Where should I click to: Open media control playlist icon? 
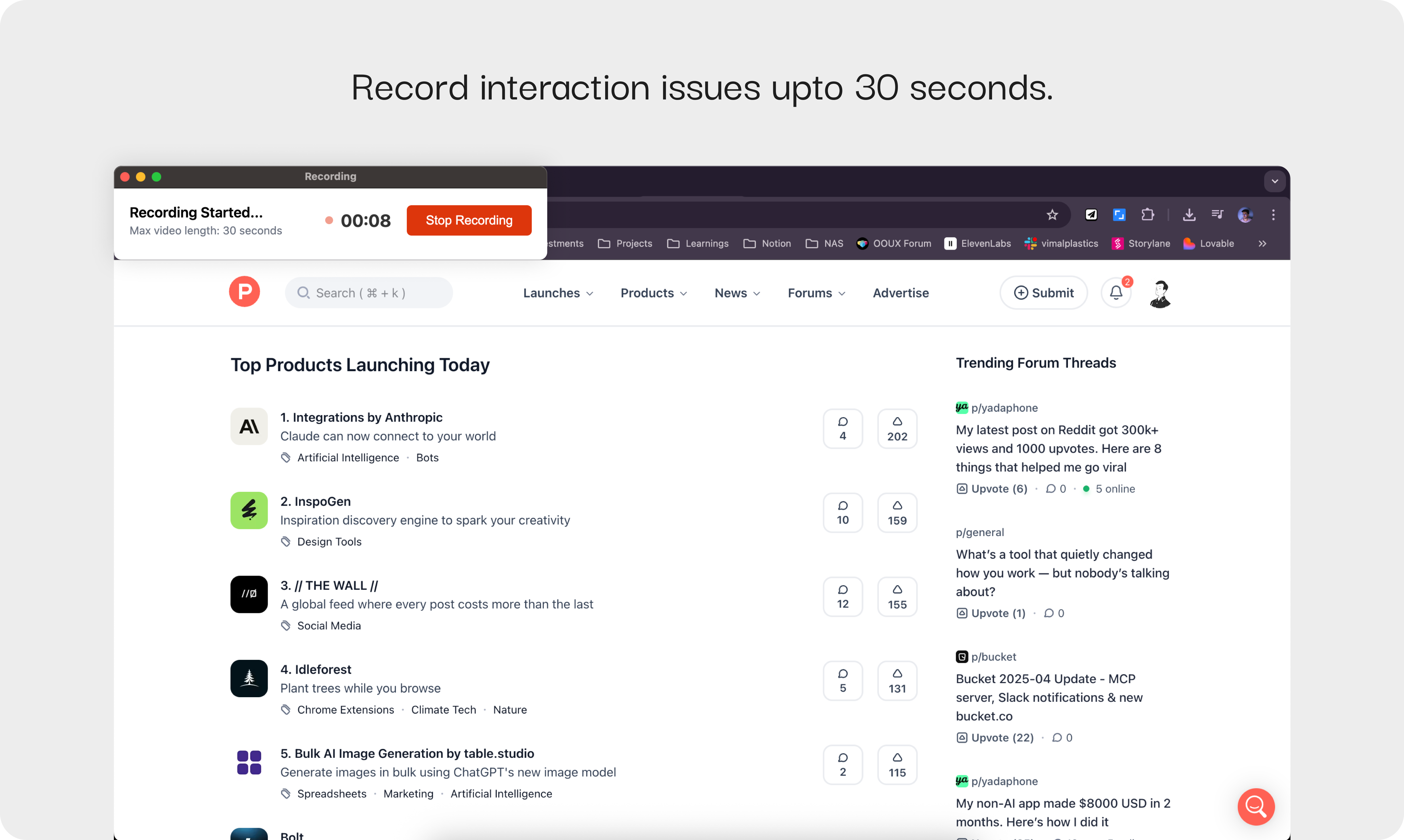click(x=1217, y=214)
